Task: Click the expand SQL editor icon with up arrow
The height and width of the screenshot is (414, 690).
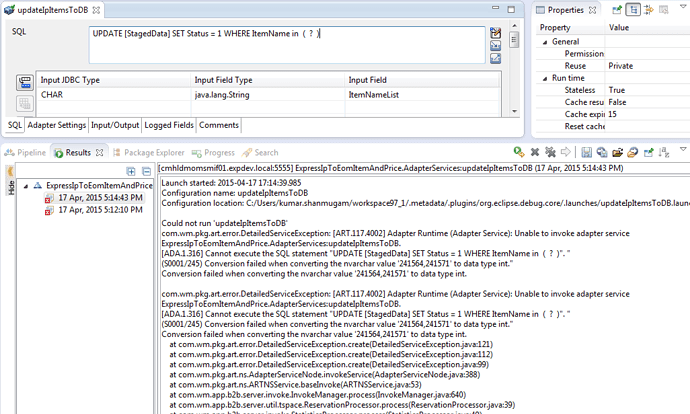Action: (x=495, y=58)
